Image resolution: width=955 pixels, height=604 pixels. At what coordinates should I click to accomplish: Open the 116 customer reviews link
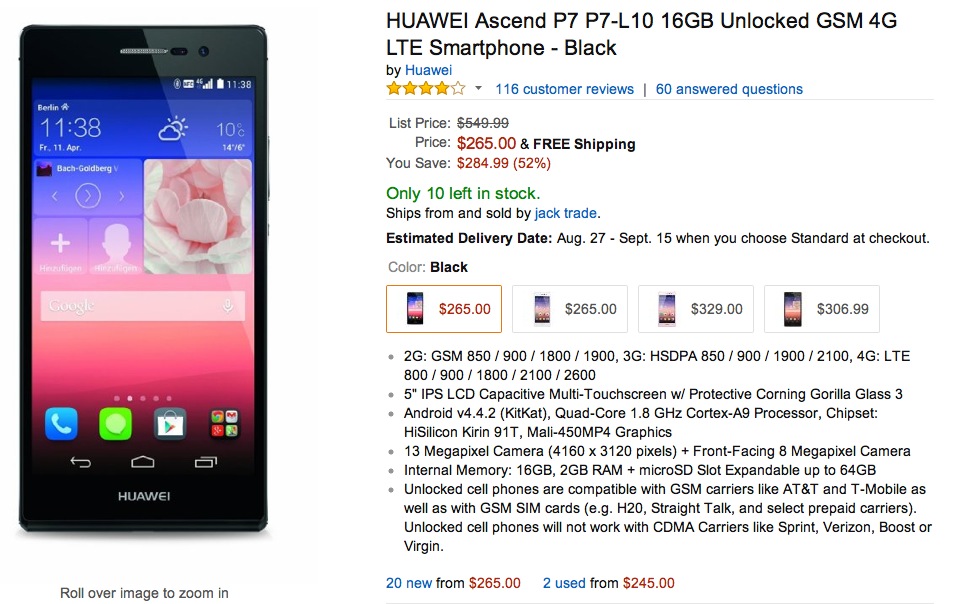click(564, 89)
